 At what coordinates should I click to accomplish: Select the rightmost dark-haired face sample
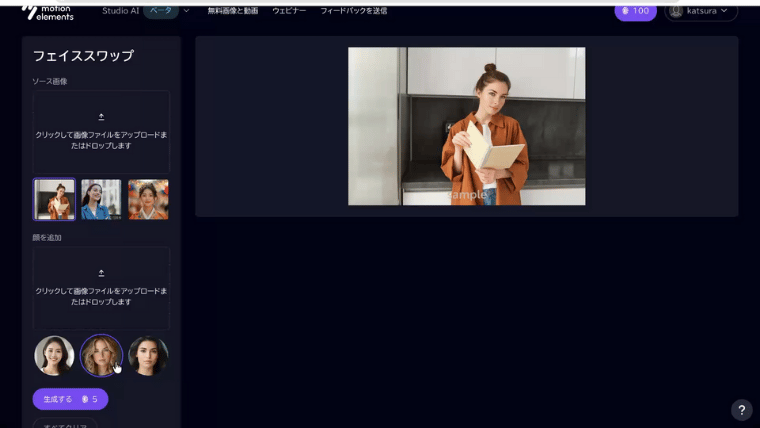tap(148, 355)
